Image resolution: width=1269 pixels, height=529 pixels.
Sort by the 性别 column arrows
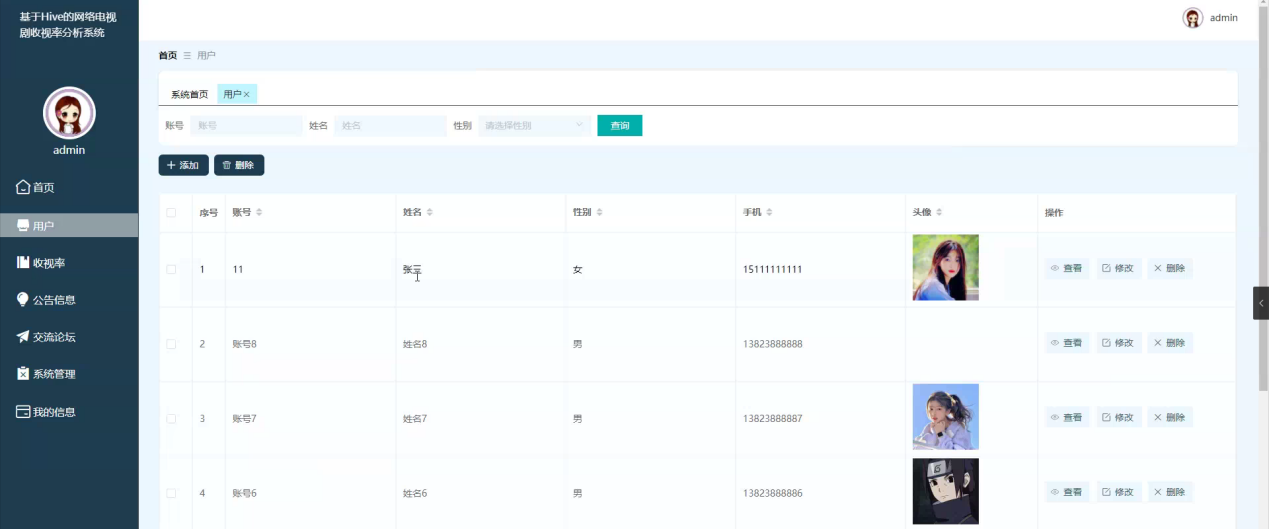(599, 212)
